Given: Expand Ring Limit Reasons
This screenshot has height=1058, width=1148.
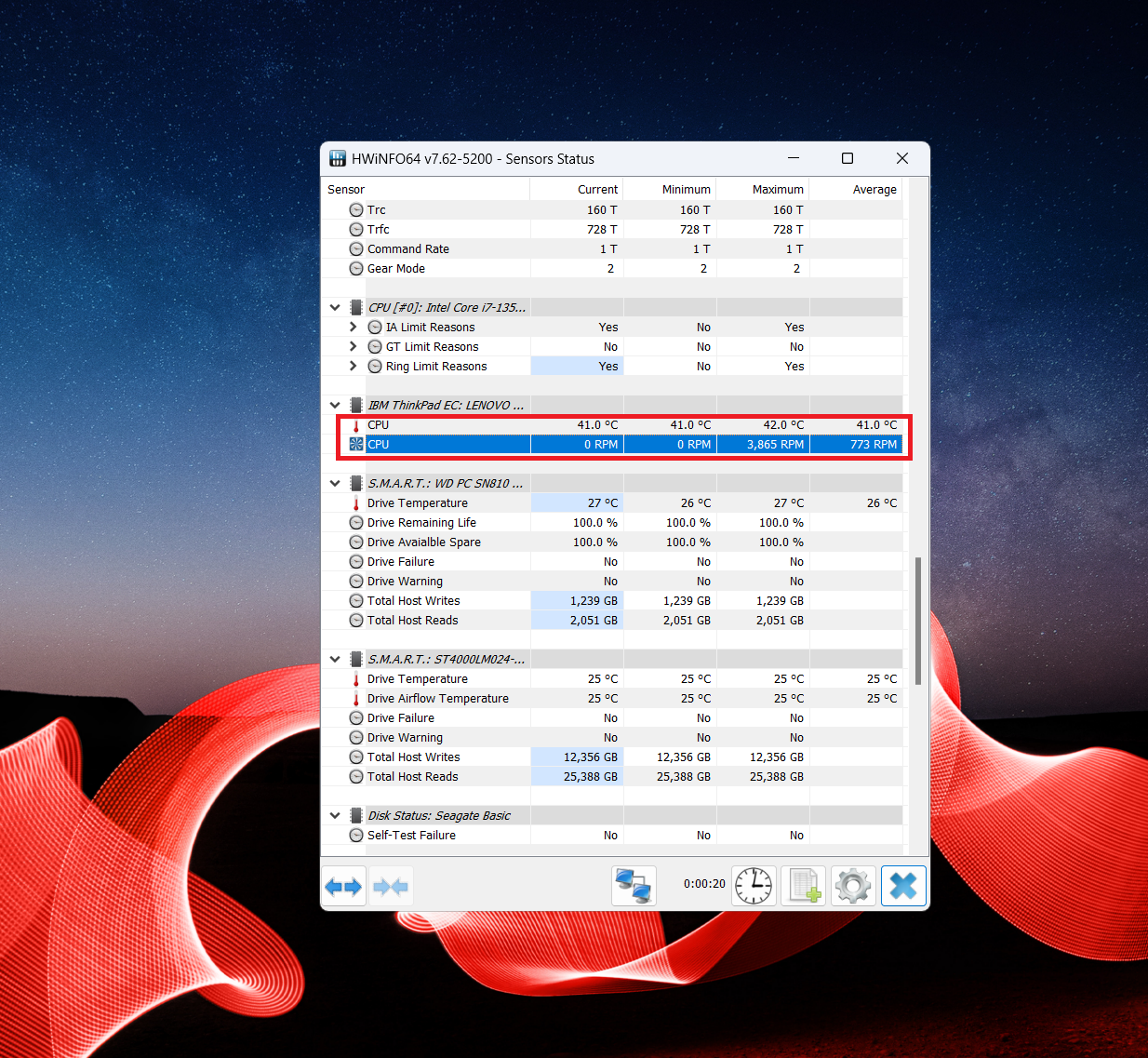Looking at the screenshot, I should click(353, 366).
